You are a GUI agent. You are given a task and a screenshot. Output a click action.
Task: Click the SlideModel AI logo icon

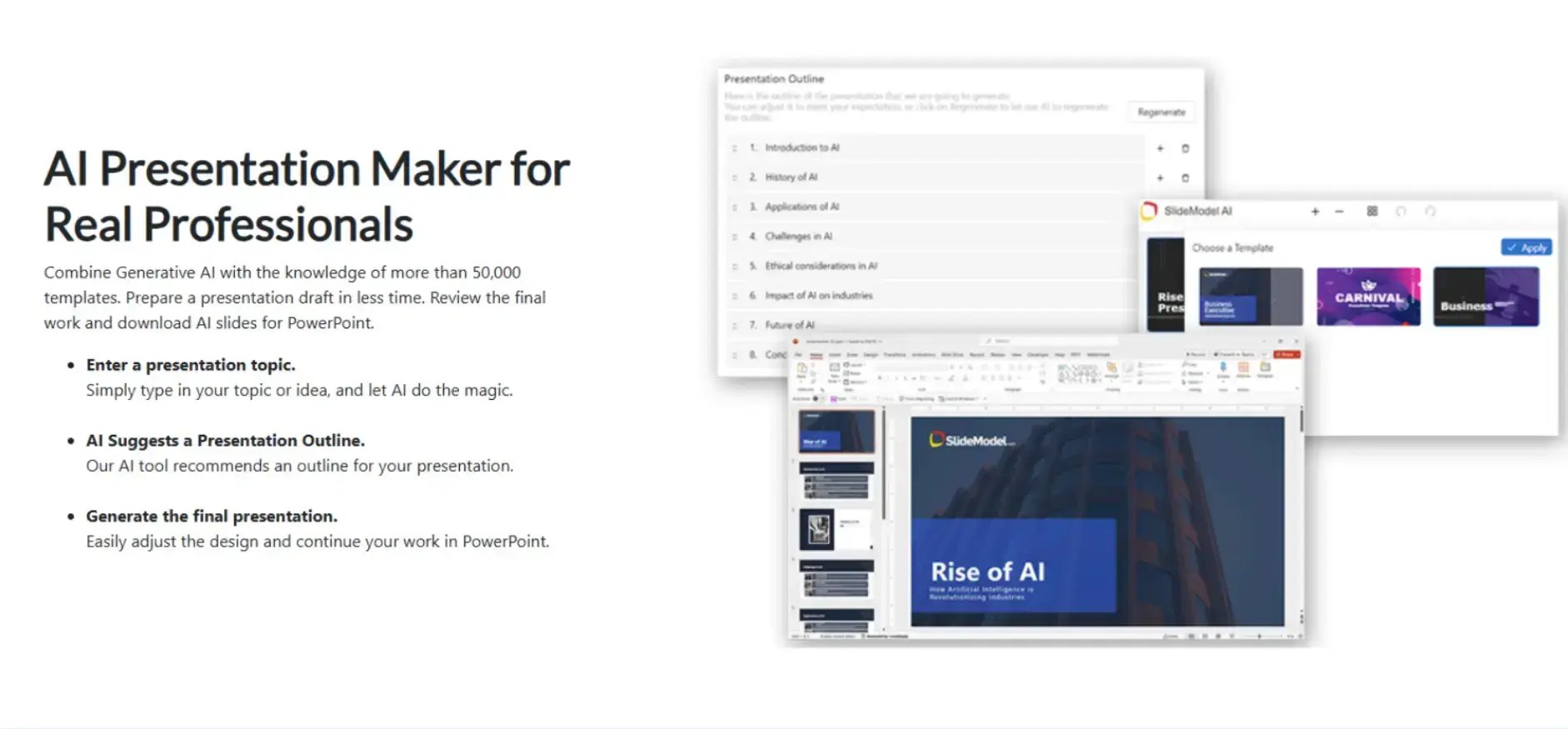point(1150,211)
